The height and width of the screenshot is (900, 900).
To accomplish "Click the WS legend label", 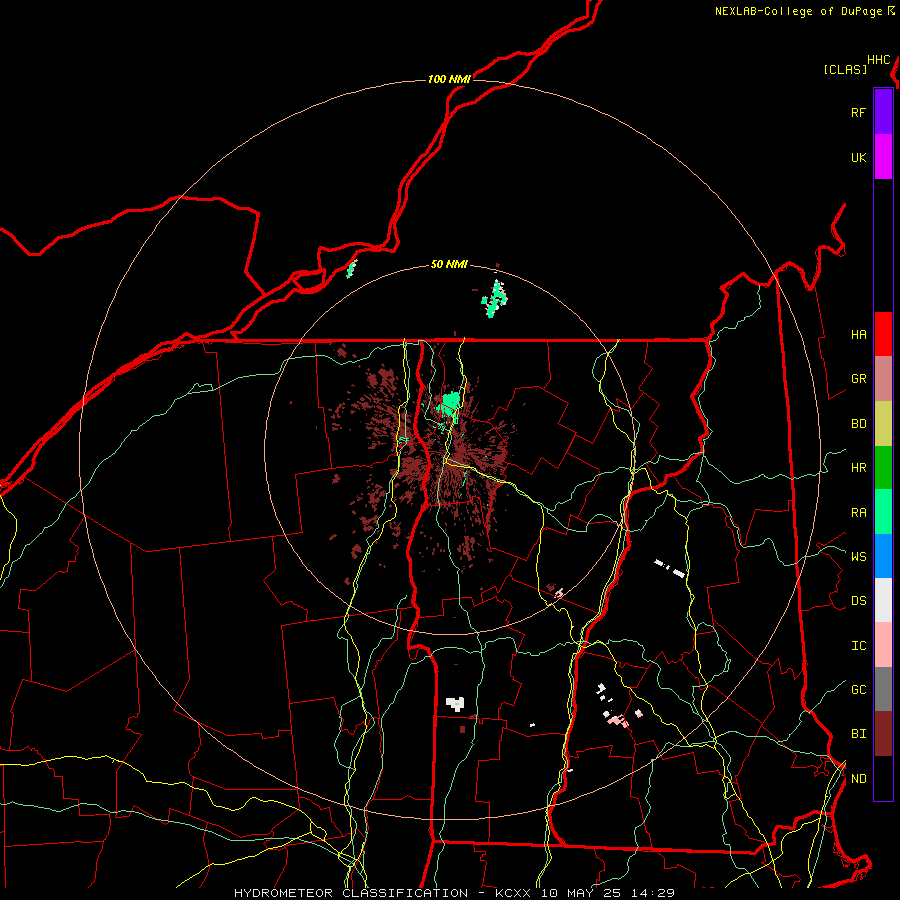I will (858, 556).
